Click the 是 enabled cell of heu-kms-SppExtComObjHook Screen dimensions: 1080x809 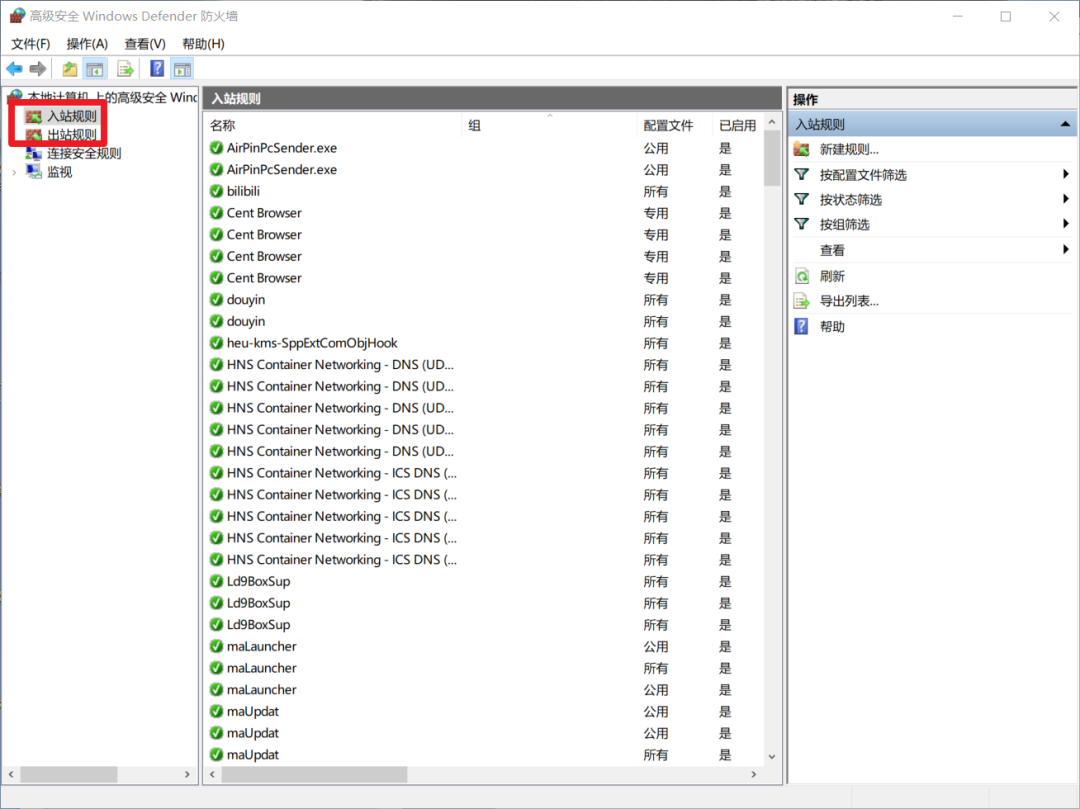[725, 343]
